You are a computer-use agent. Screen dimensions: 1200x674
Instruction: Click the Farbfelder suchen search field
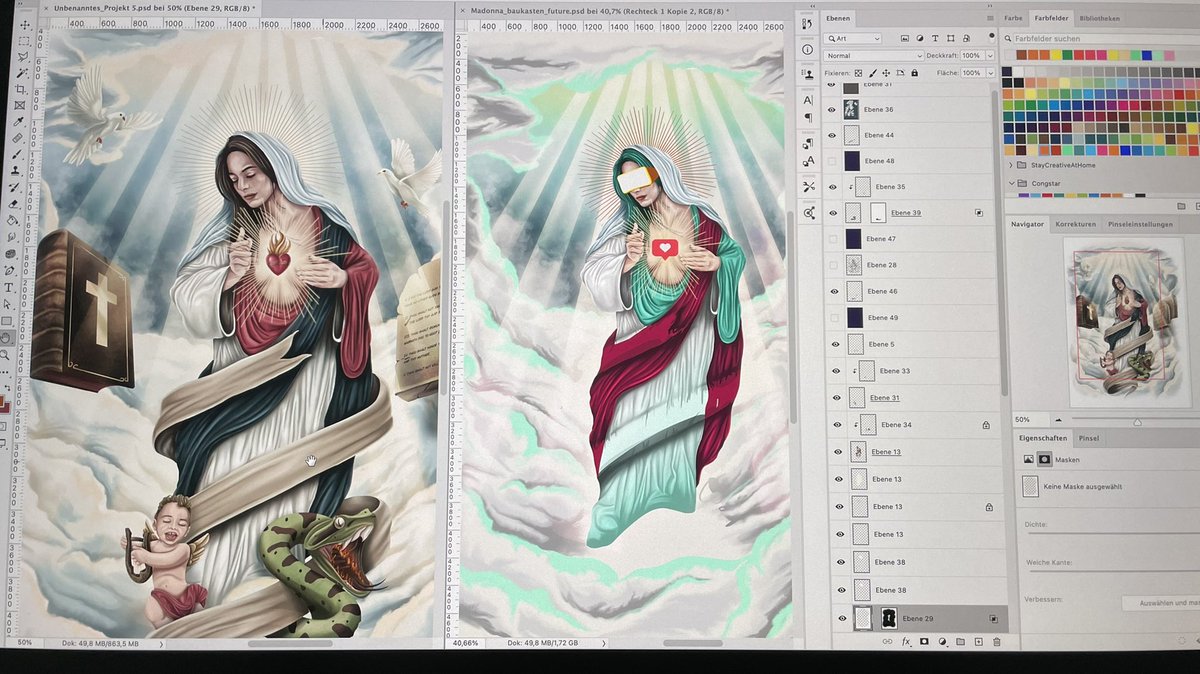click(1103, 39)
